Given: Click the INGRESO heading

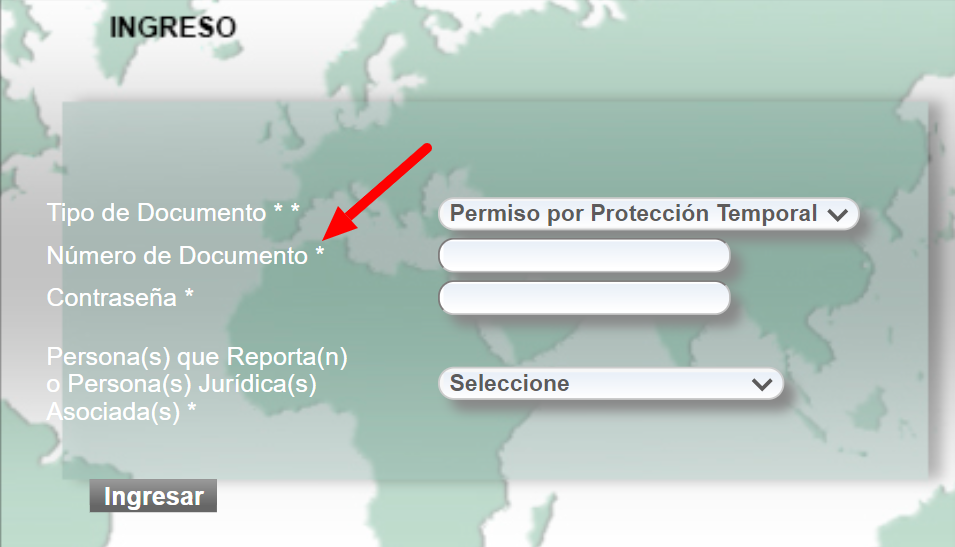Looking at the screenshot, I should (172, 27).
